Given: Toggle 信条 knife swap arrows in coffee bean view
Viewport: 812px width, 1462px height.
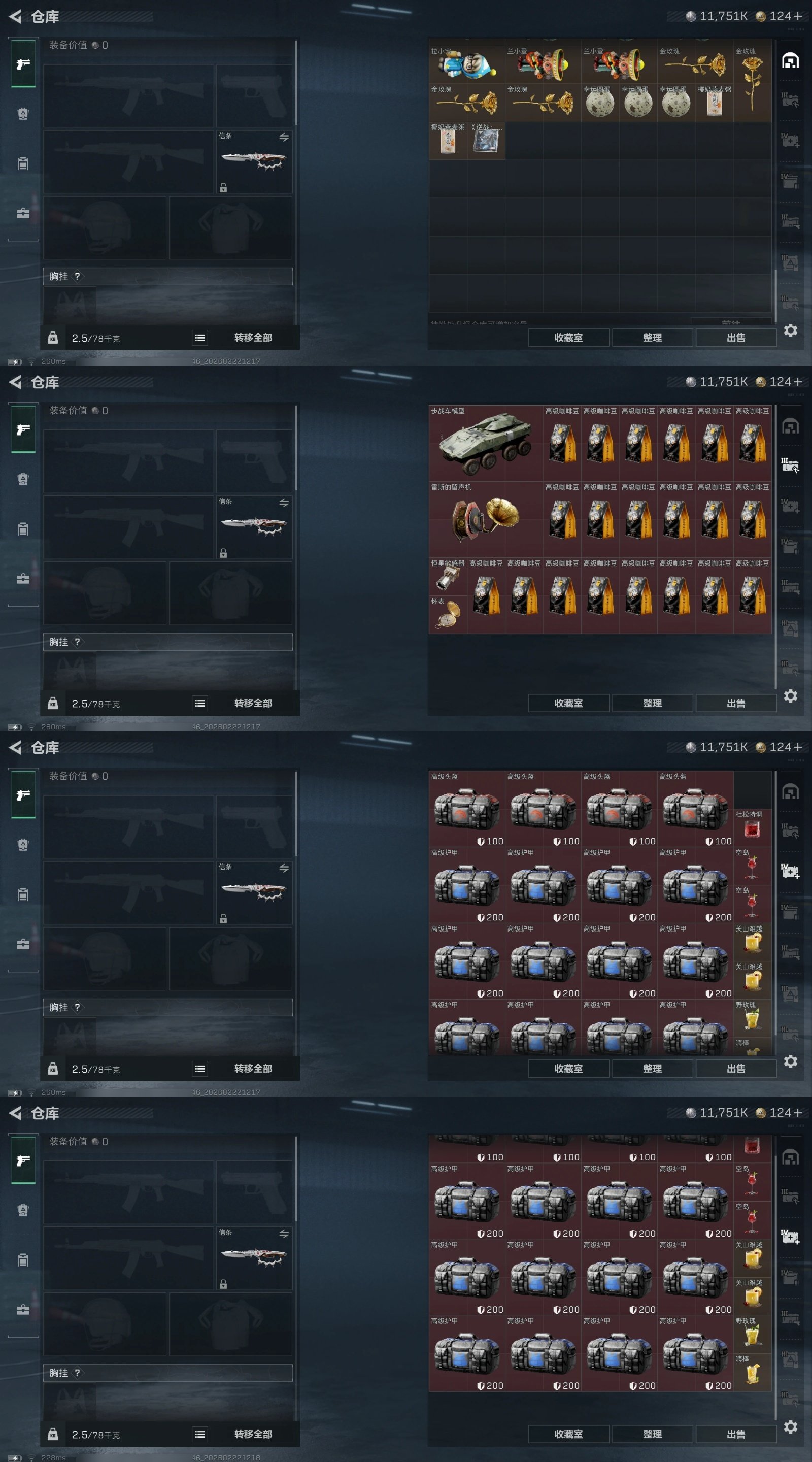Looking at the screenshot, I should click(x=284, y=502).
